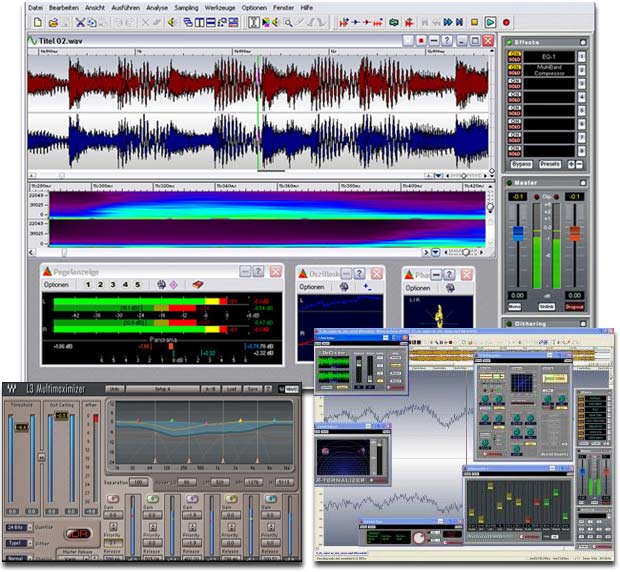Copy selection using the toolbar copy icon
The image size is (620, 572).
(91, 23)
